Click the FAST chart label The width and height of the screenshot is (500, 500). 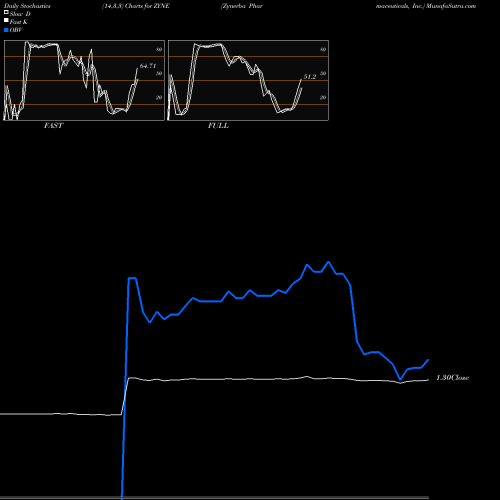[x=53, y=126]
